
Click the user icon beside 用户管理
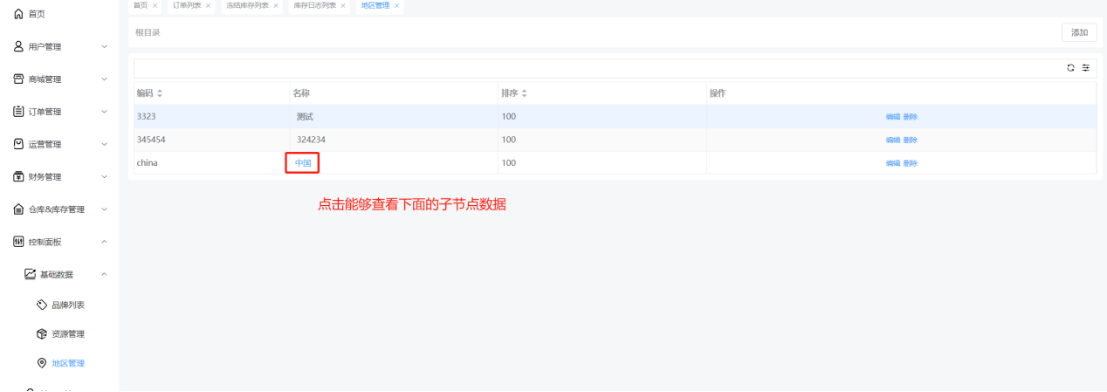[19, 47]
